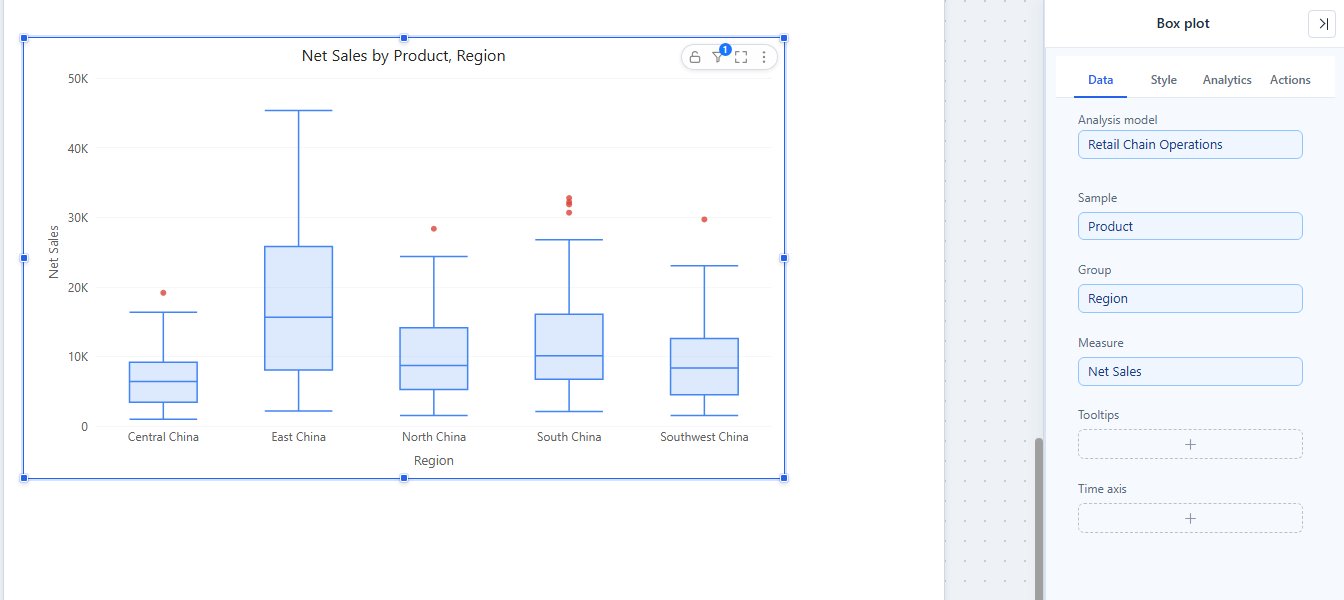Image resolution: width=1344 pixels, height=600 pixels.
Task: Click the lock icon in the chart toolbar
Action: 695,57
